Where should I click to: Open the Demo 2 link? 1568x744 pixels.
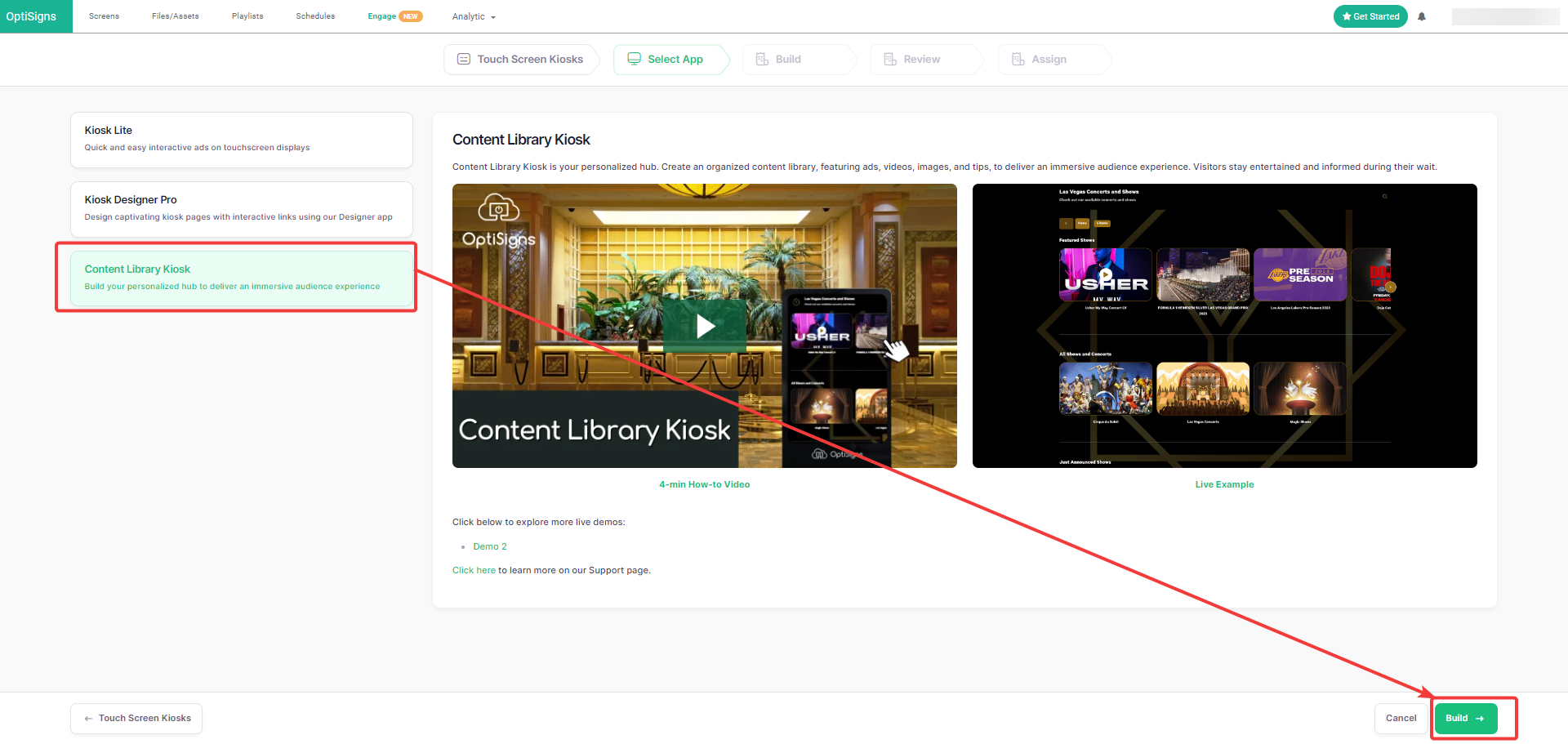(x=490, y=546)
